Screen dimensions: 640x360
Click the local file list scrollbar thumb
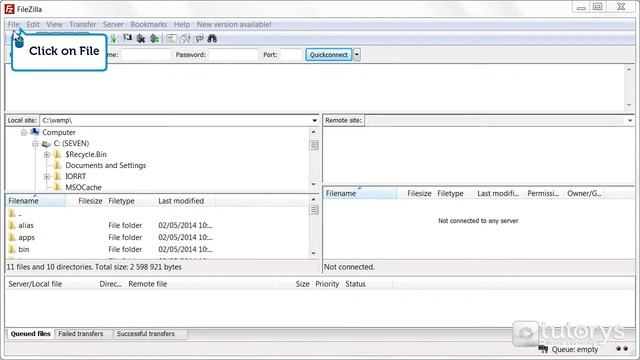tap(314, 210)
